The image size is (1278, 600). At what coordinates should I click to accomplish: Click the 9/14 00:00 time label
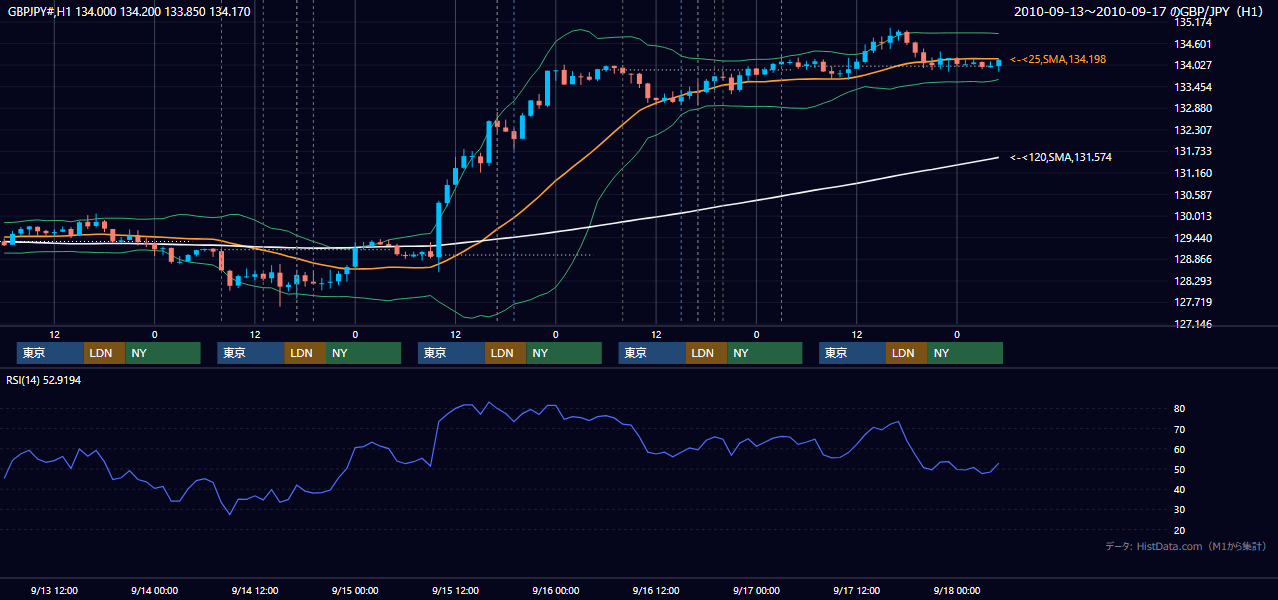coord(154,590)
